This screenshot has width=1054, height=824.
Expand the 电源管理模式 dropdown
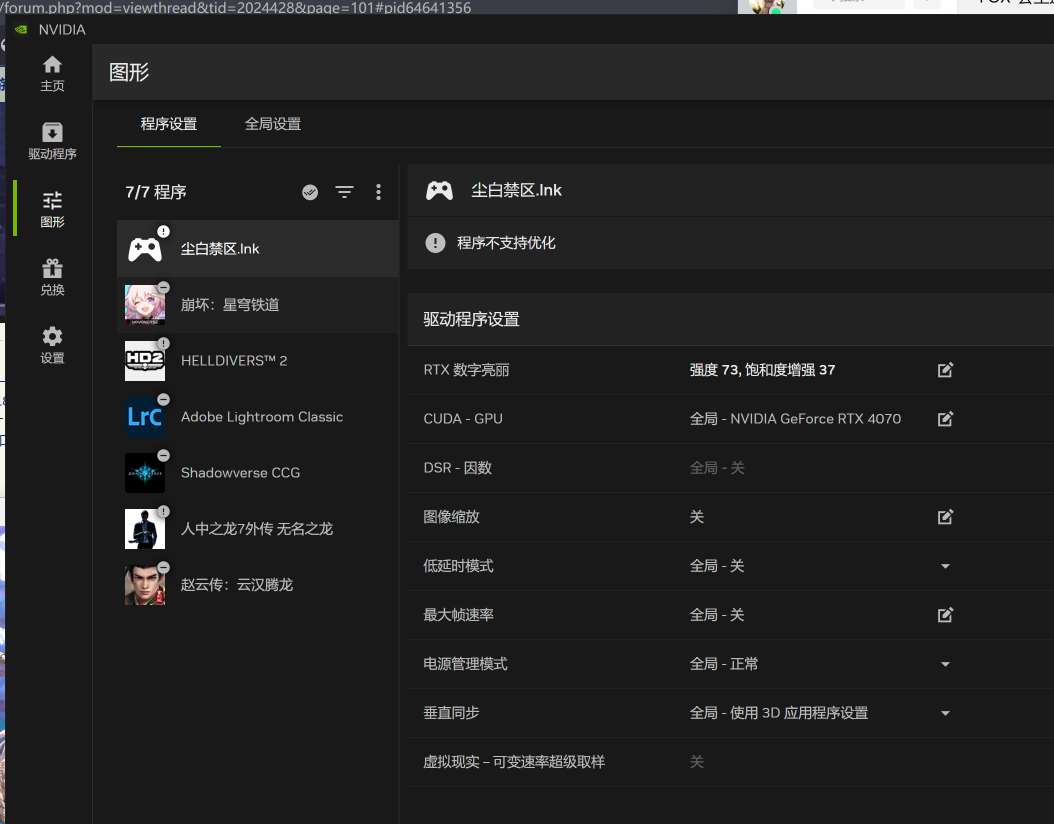click(945, 664)
